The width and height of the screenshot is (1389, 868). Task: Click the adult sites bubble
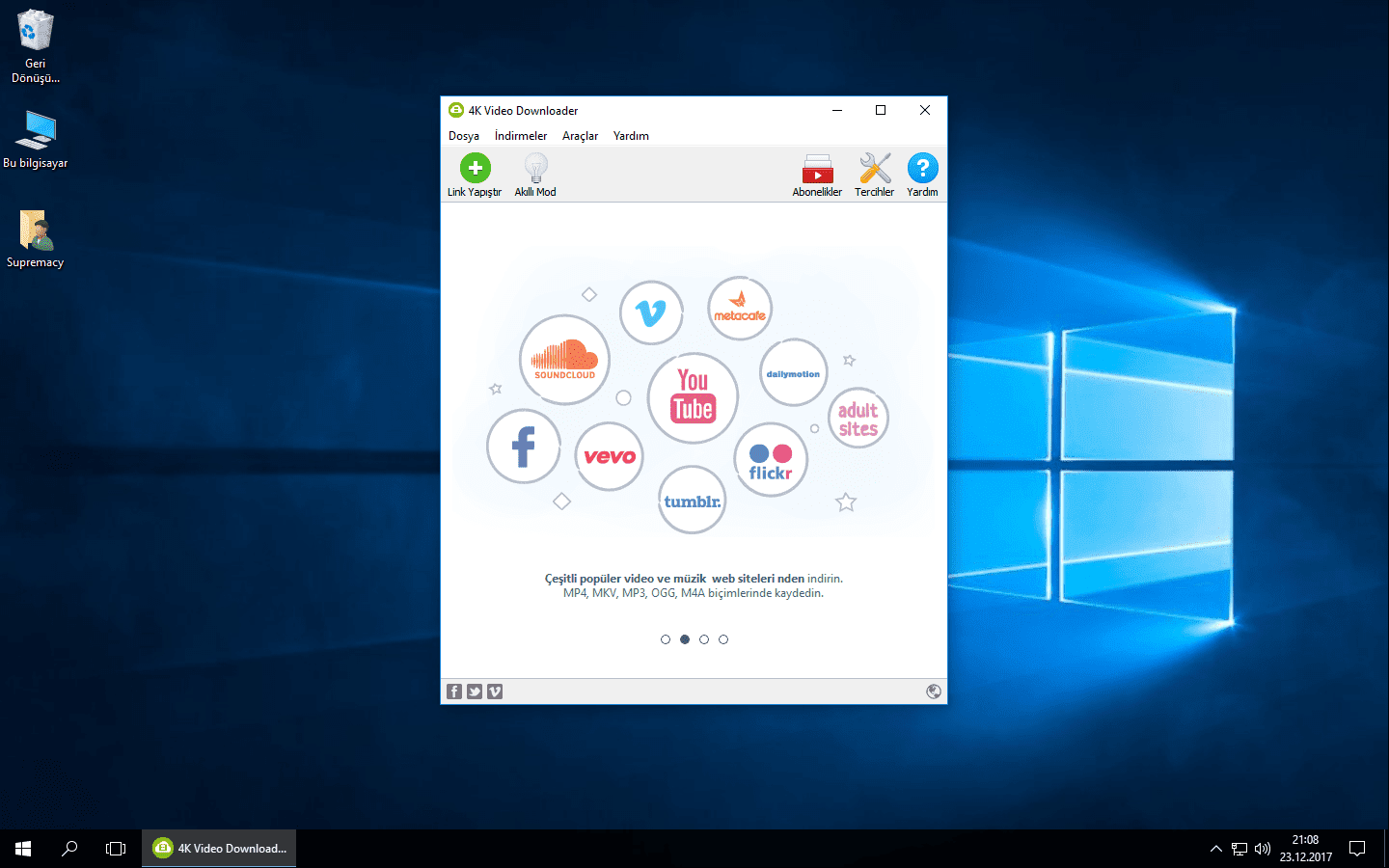click(x=858, y=419)
